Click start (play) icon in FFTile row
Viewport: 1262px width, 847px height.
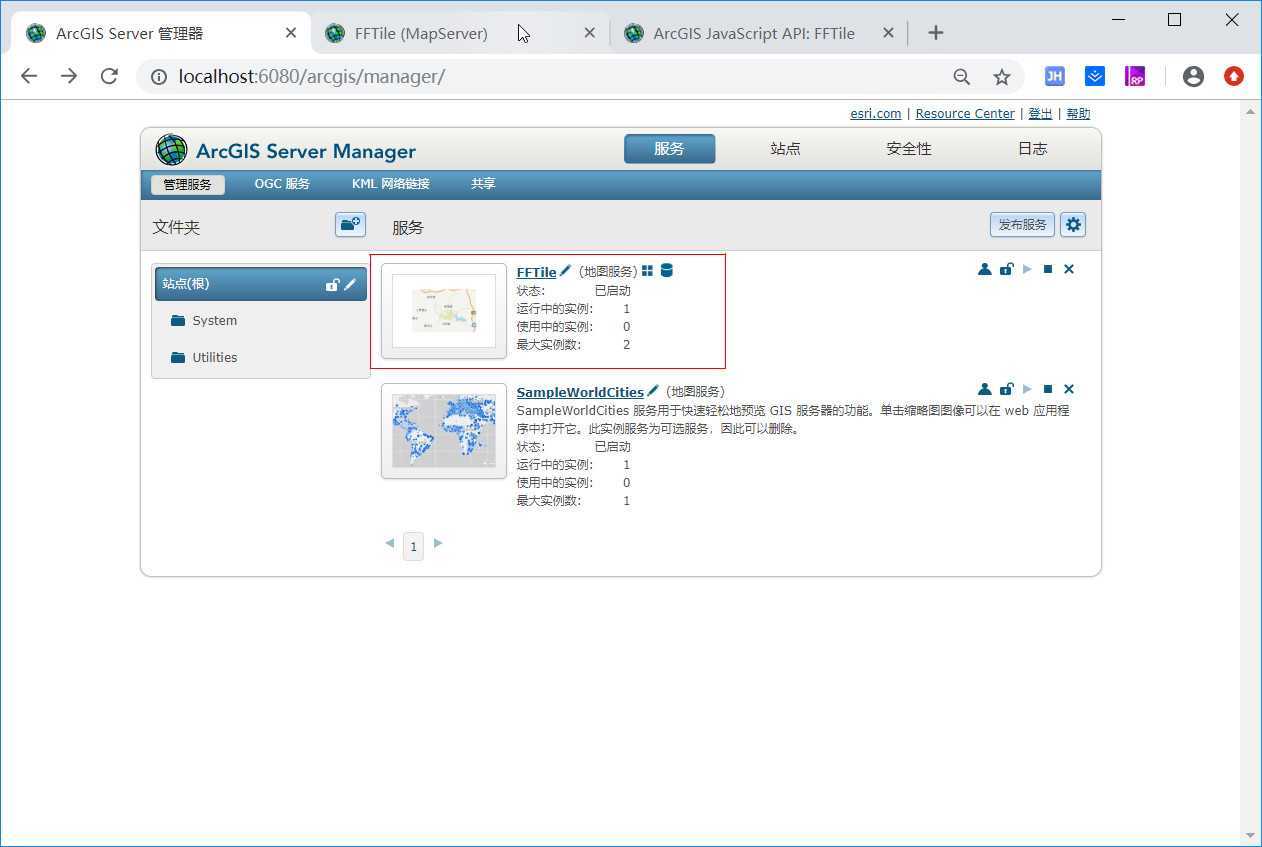(x=1027, y=269)
